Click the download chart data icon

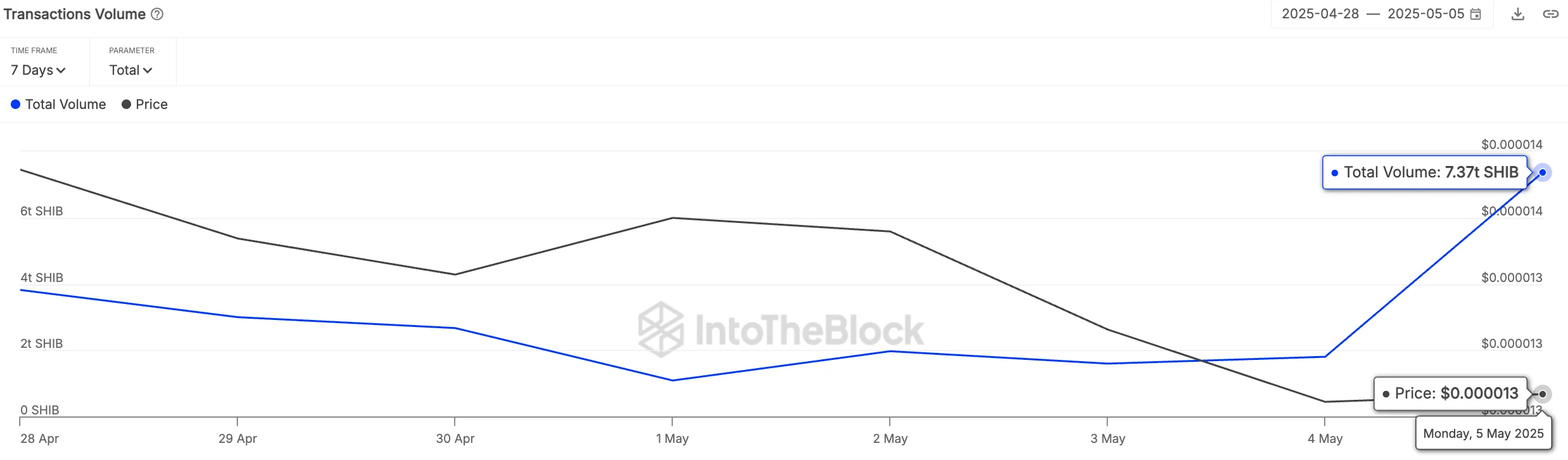[1518, 14]
